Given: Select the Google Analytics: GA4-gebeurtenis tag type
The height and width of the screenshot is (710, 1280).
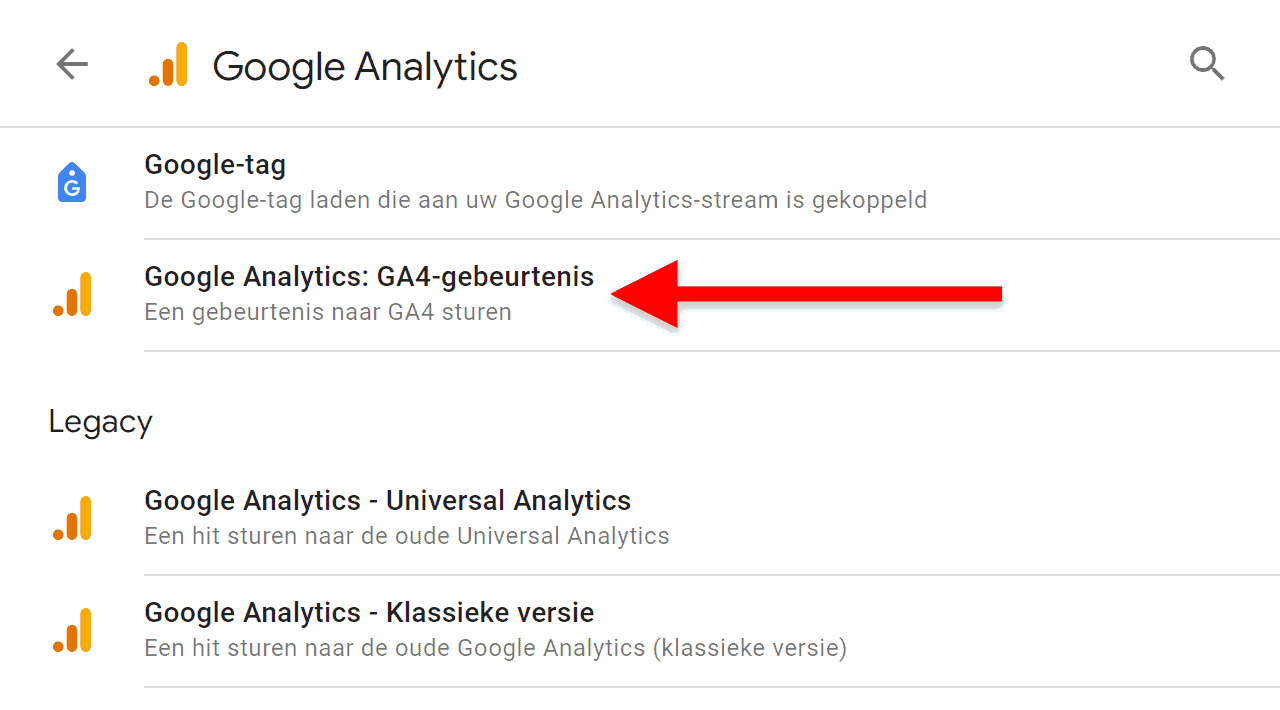Looking at the screenshot, I should (x=369, y=276).
